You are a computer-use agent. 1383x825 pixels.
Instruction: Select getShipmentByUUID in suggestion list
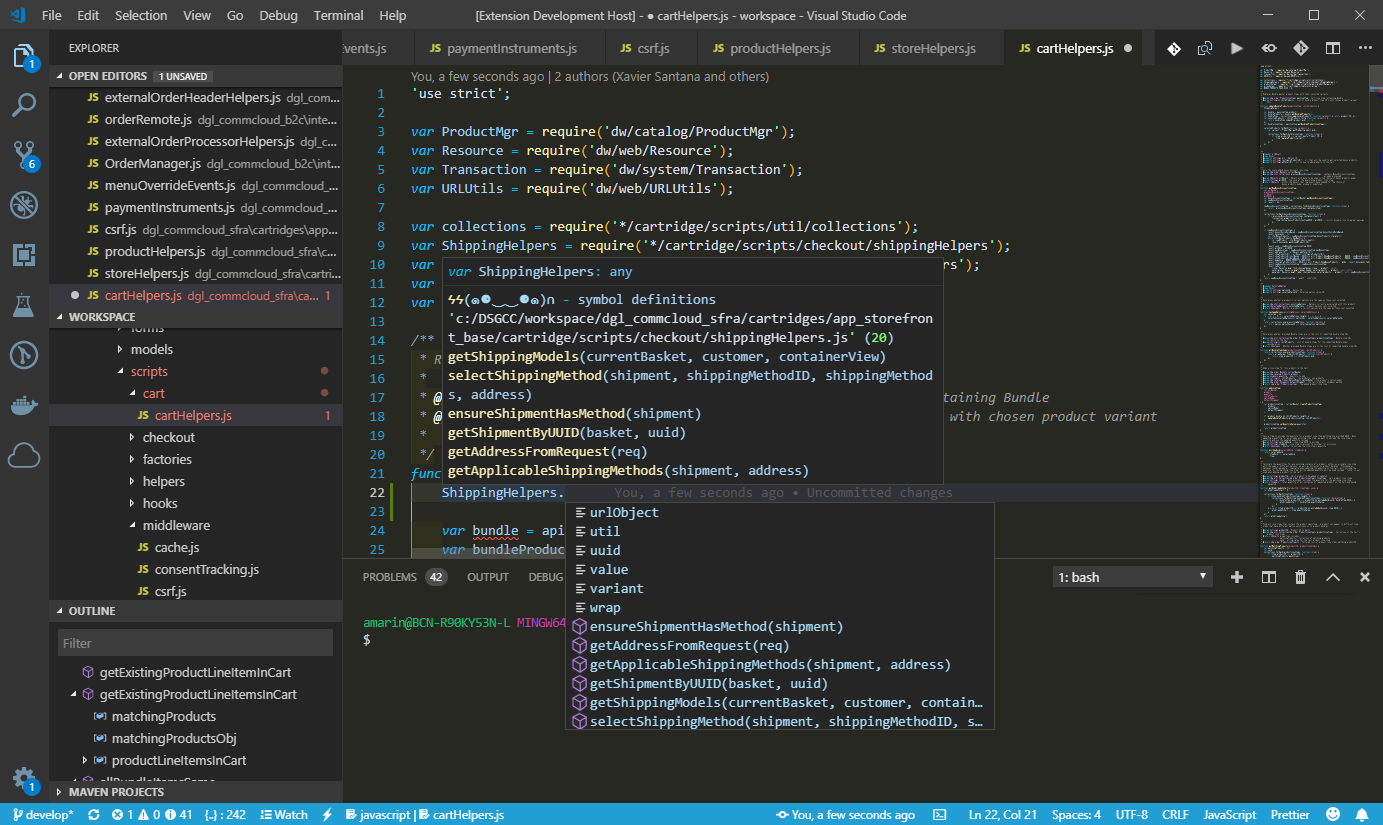coord(780,684)
